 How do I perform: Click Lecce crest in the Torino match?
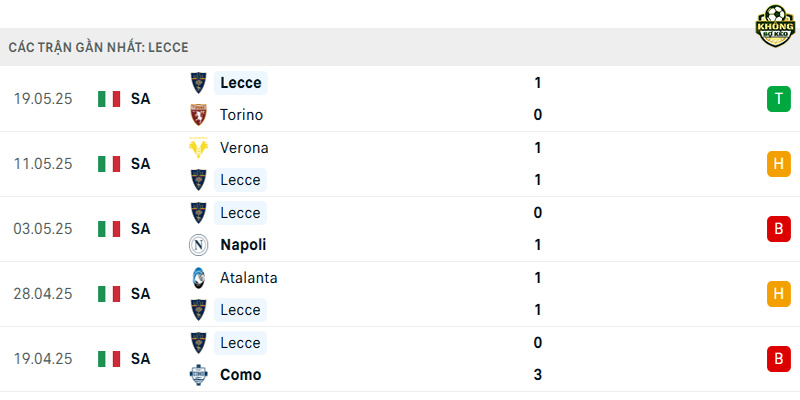tap(198, 83)
